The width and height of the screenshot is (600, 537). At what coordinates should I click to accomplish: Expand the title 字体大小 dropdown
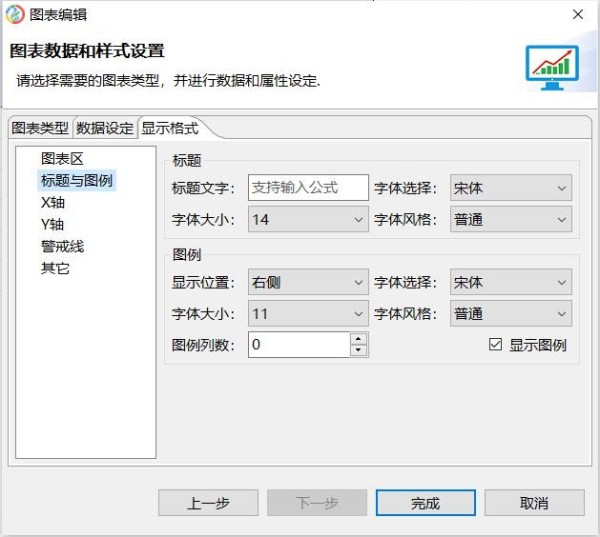coord(308,219)
